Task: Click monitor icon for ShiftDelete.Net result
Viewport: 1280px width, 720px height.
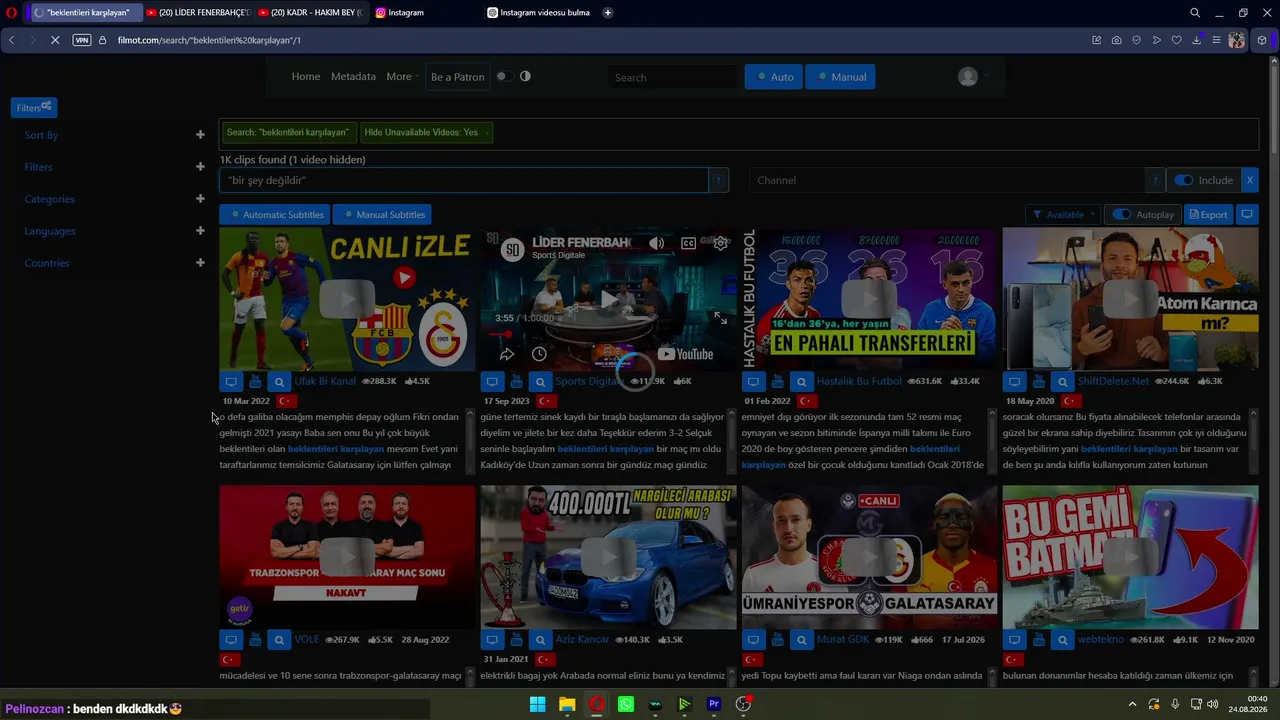Action: pos(1014,381)
